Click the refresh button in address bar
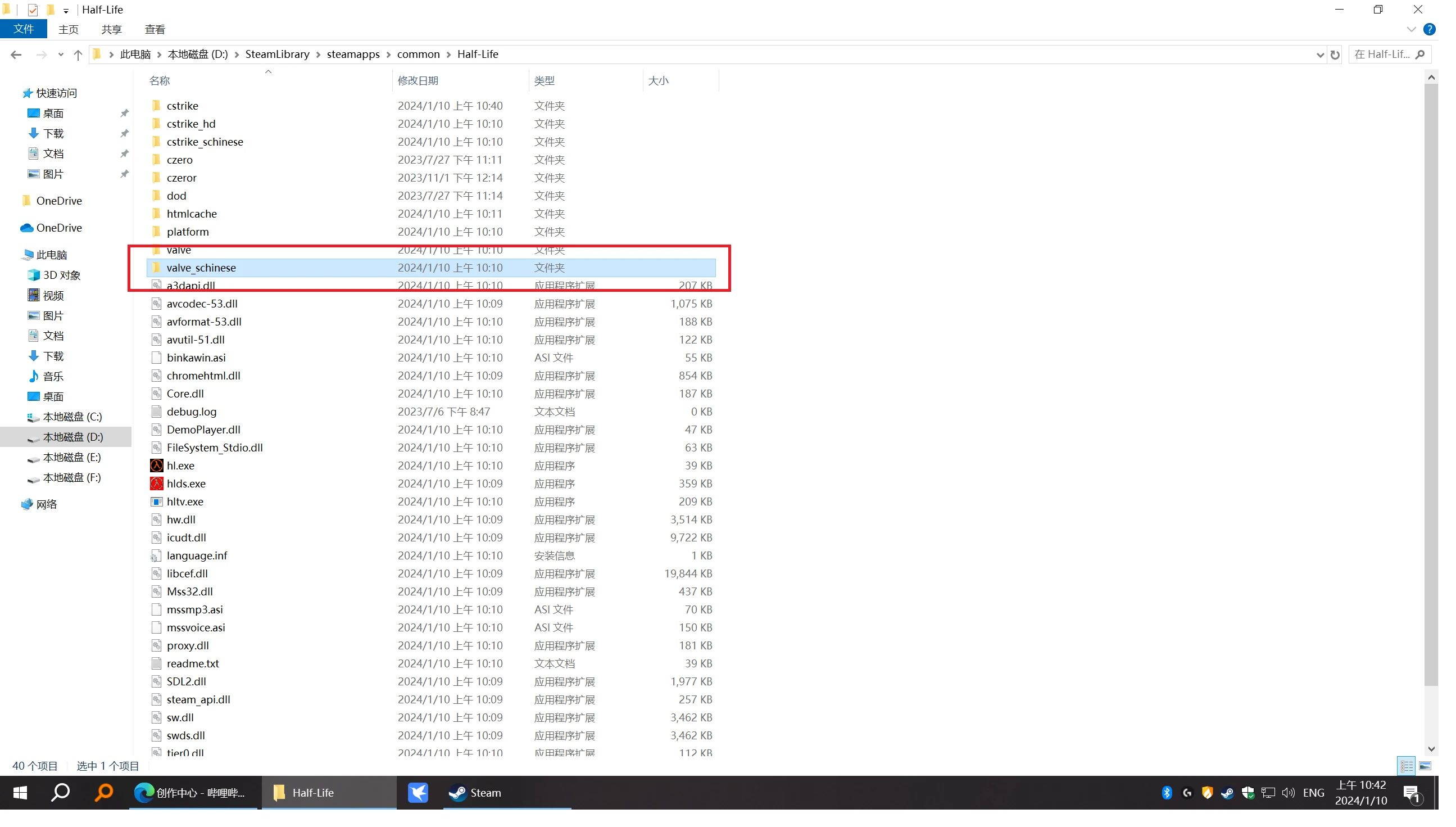 click(1335, 55)
